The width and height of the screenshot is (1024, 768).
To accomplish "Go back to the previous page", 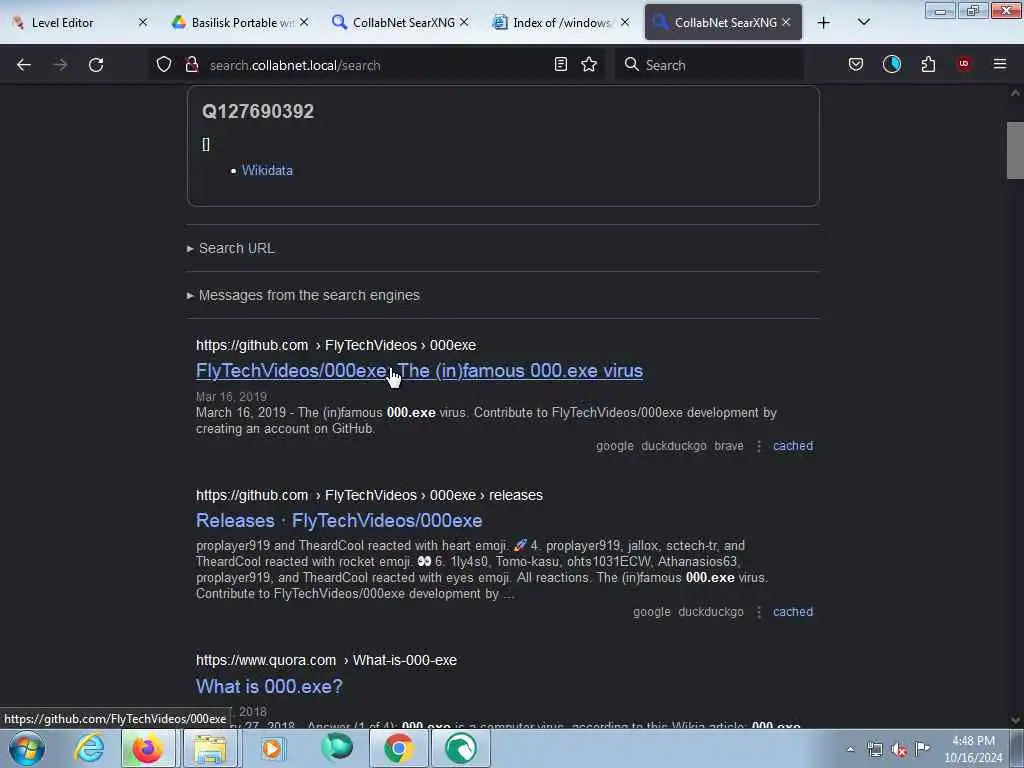I will point(24,65).
